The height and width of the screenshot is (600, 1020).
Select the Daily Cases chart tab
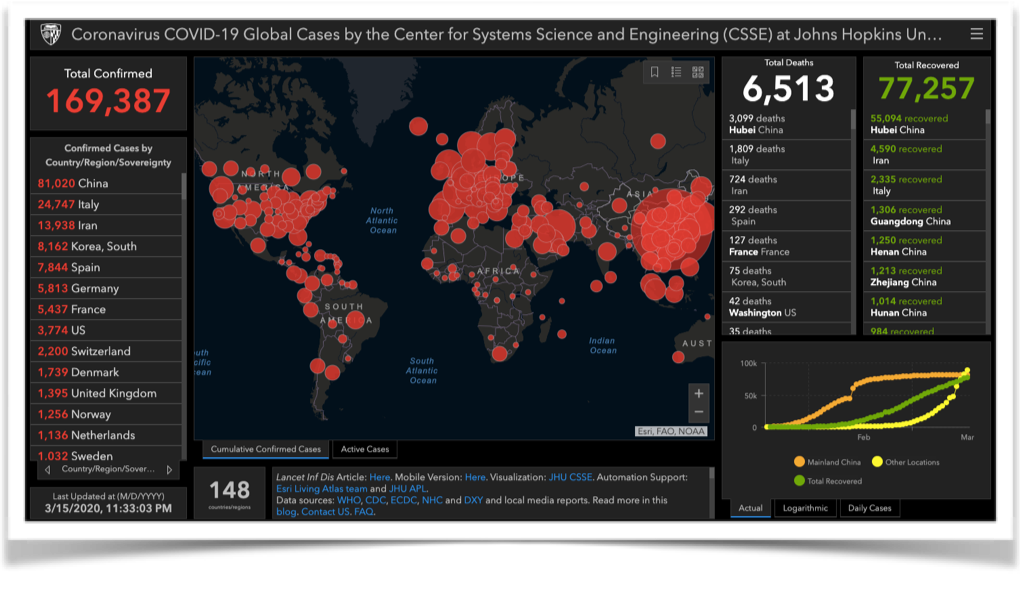pos(870,508)
